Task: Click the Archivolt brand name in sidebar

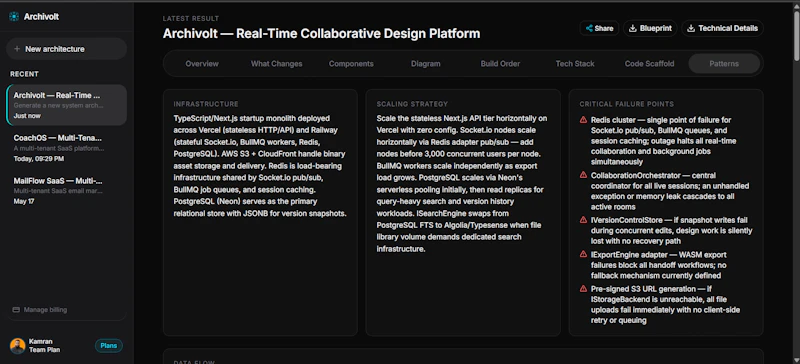Action: click(41, 17)
